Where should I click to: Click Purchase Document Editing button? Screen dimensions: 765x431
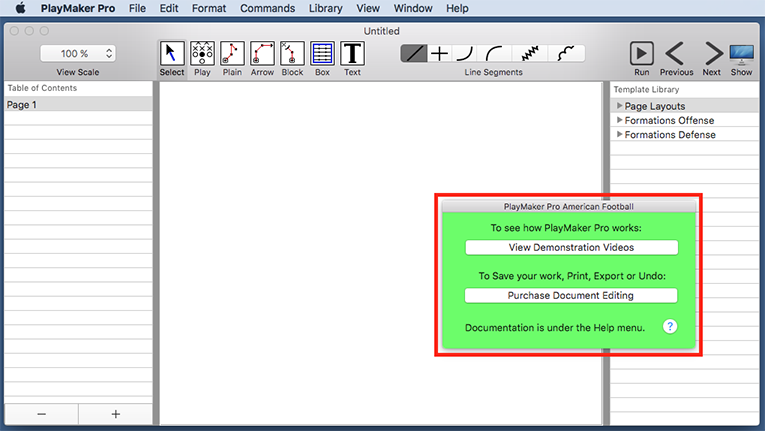coord(571,295)
